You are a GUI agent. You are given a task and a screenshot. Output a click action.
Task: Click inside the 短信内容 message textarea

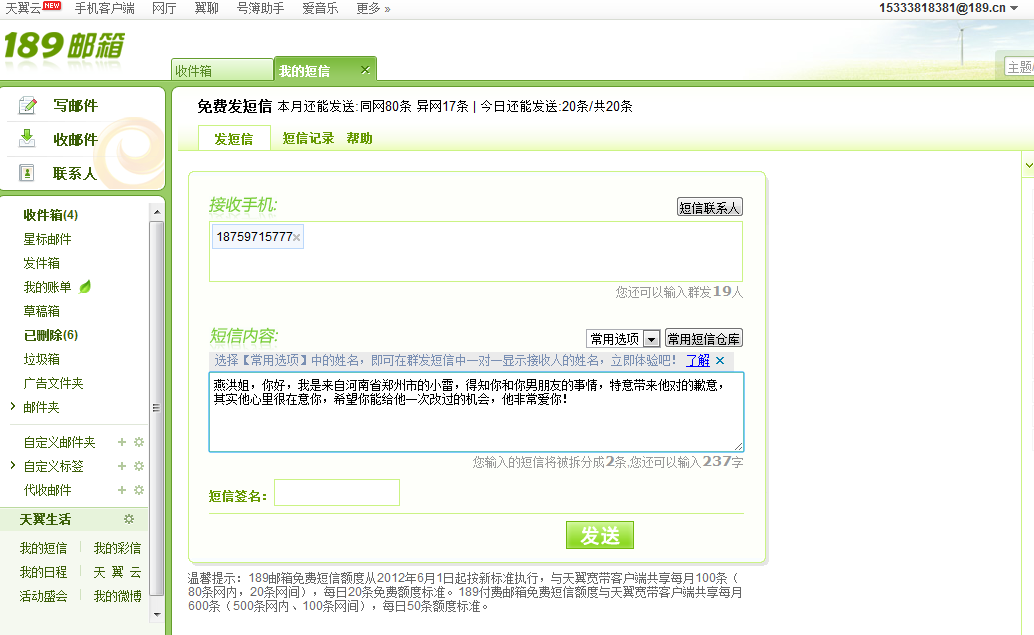coord(476,412)
